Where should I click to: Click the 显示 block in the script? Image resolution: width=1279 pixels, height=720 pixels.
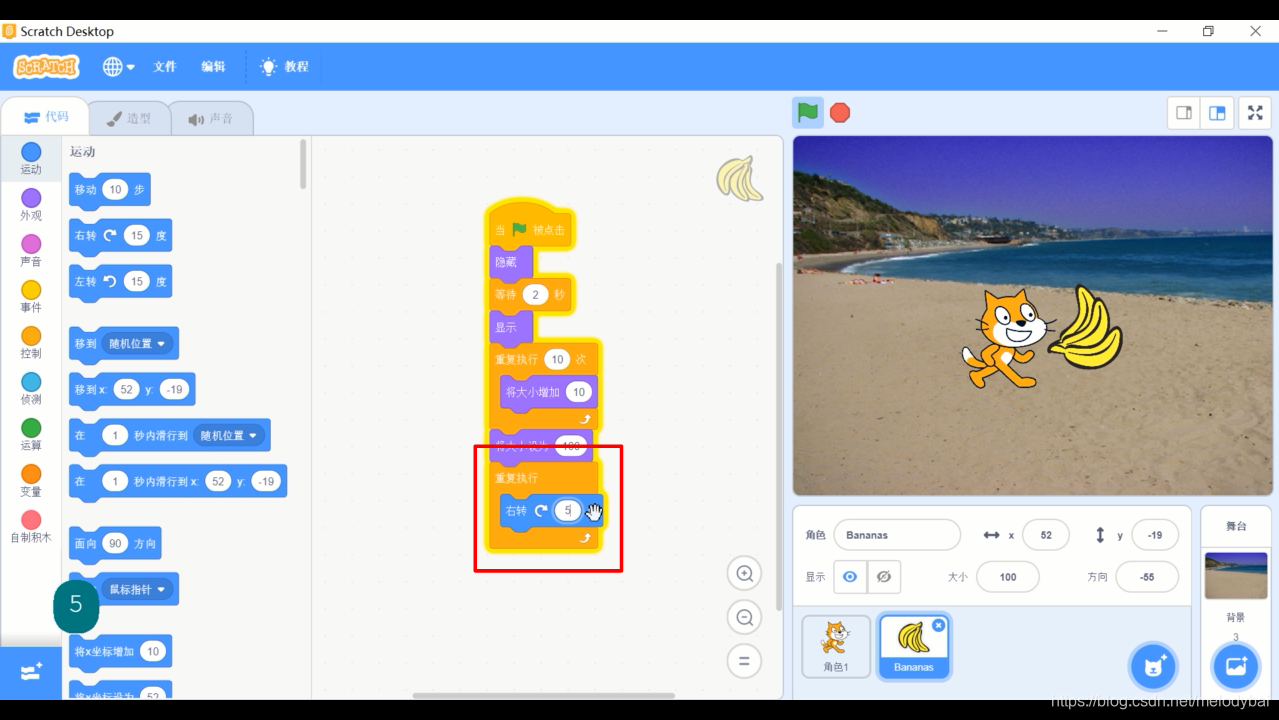pos(510,327)
